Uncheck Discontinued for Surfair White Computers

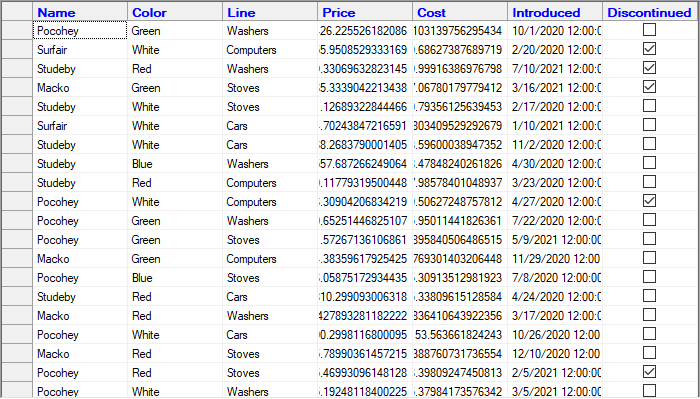pyautogui.click(x=649, y=49)
